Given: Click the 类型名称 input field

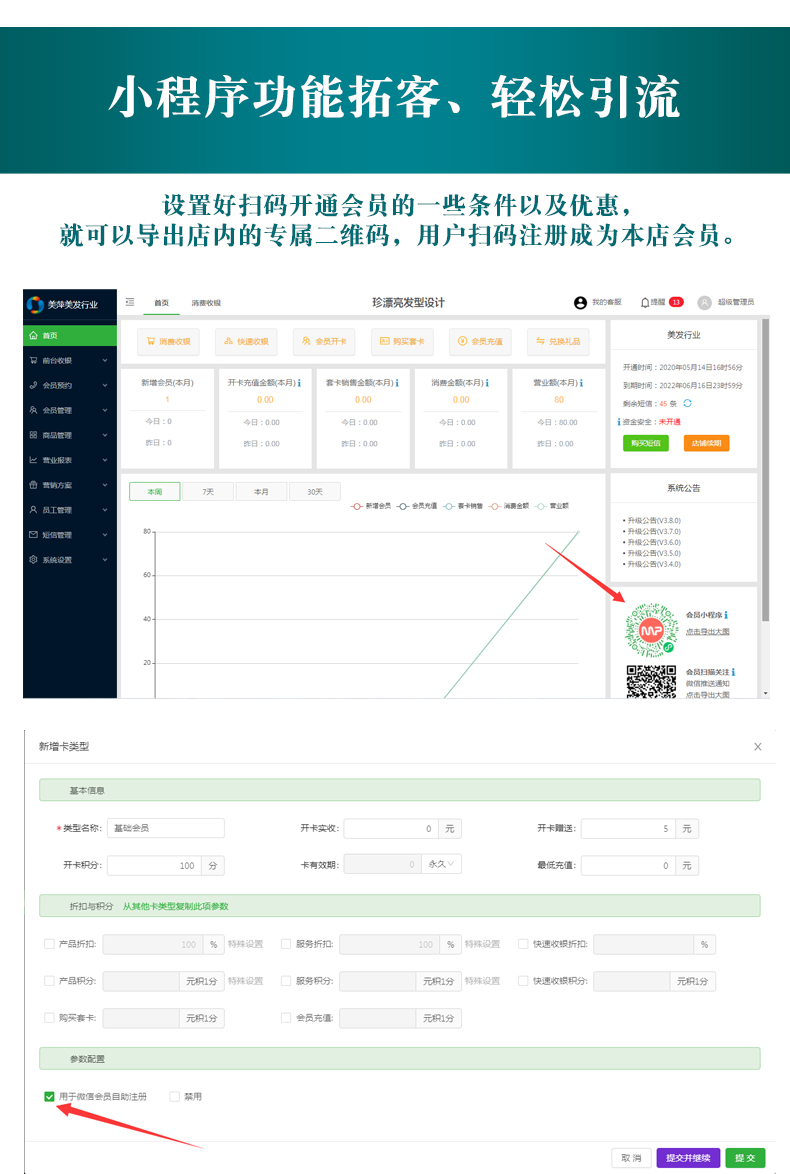Looking at the screenshot, I should 165,828.
